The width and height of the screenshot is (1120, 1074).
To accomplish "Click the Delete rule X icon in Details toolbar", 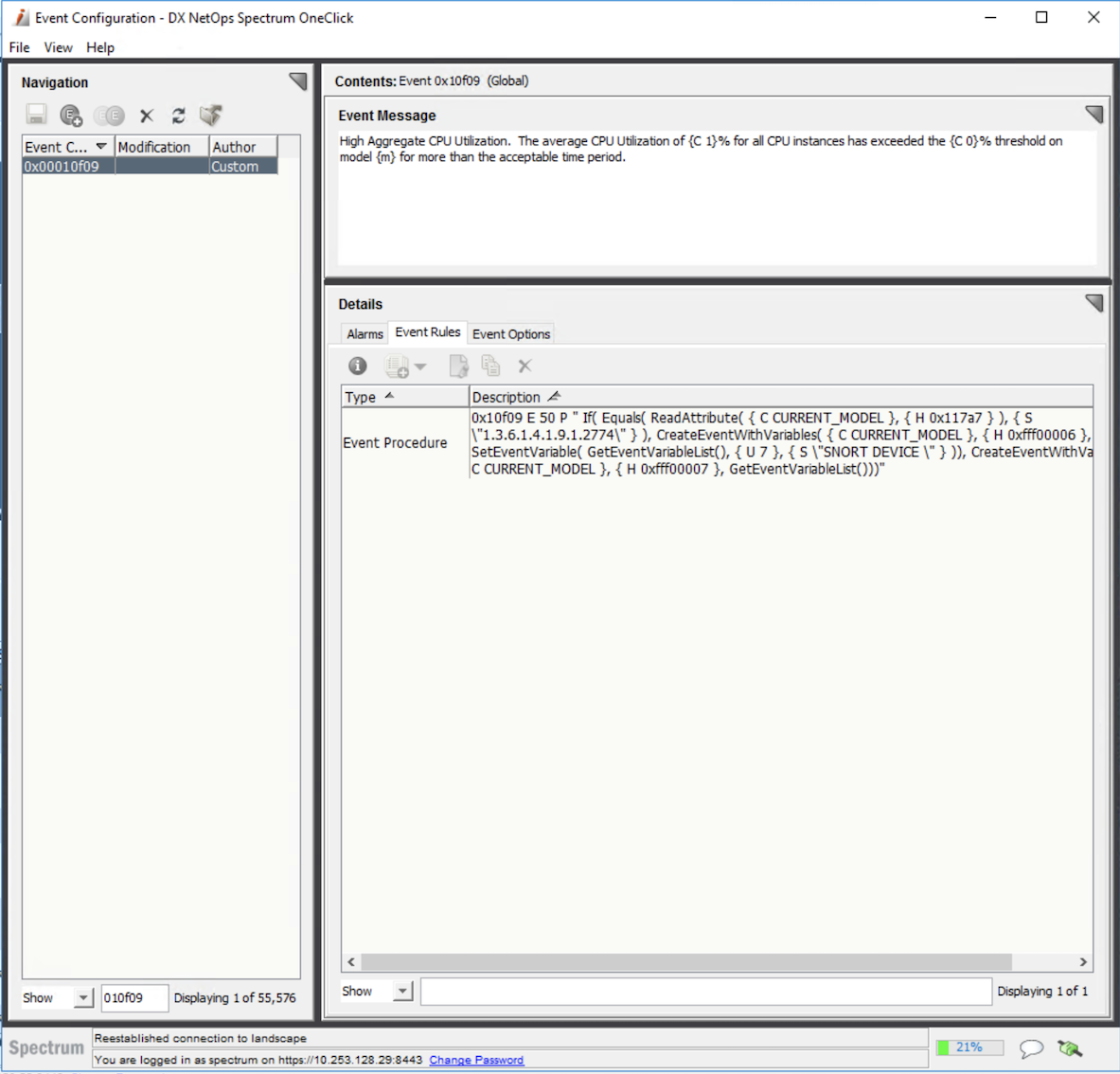I will pyautogui.click(x=525, y=366).
